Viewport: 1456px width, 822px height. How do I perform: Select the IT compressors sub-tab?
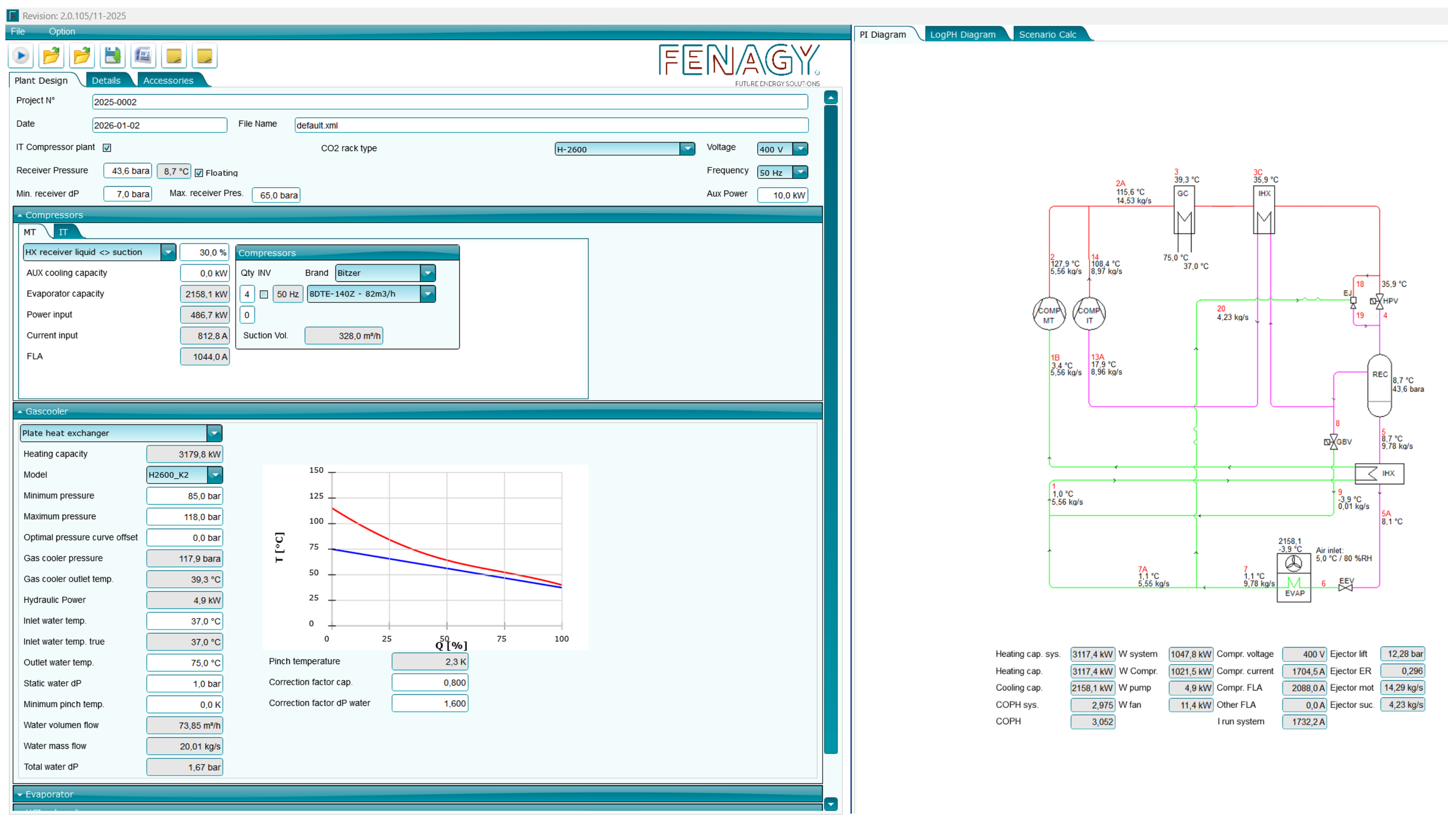point(63,232)
